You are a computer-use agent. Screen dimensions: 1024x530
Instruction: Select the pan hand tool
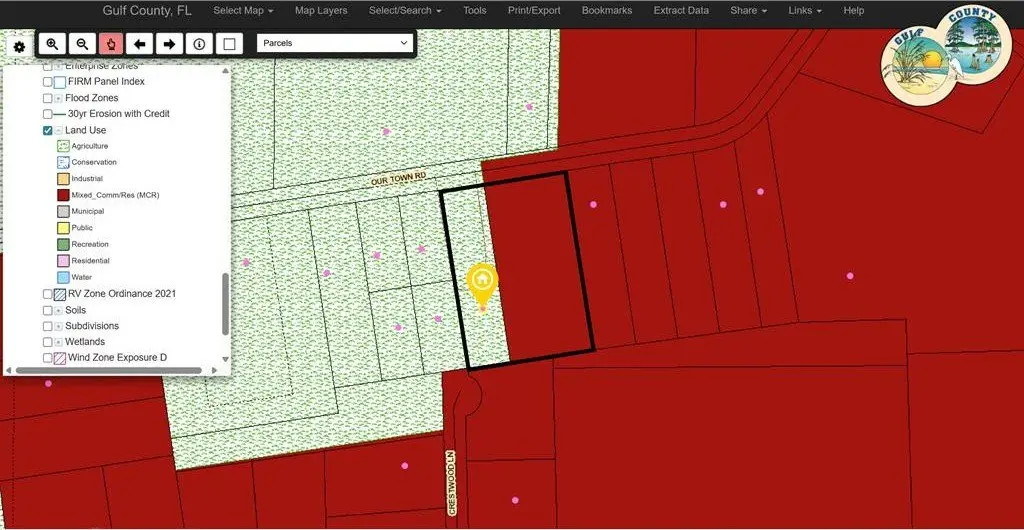[x=111, y=44]
